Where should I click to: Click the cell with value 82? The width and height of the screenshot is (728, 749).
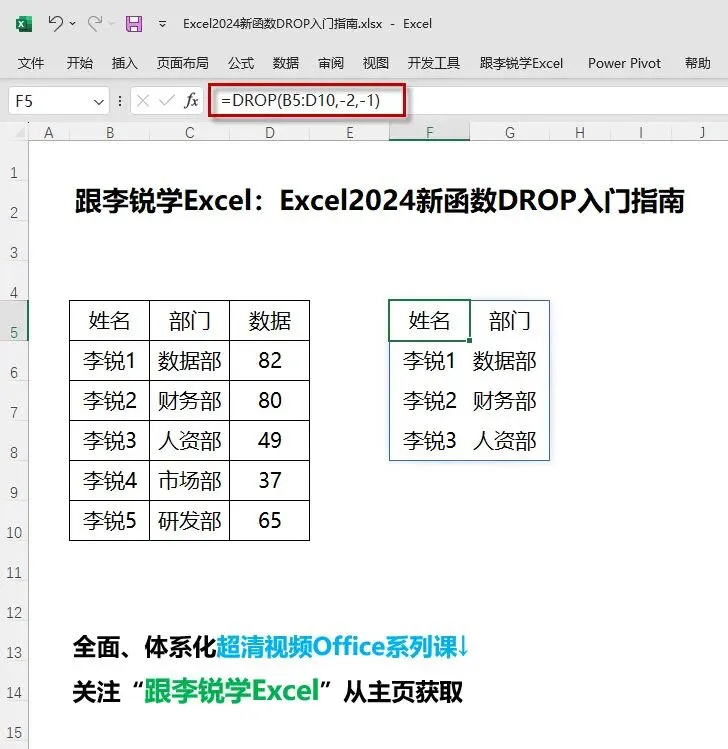270,361
